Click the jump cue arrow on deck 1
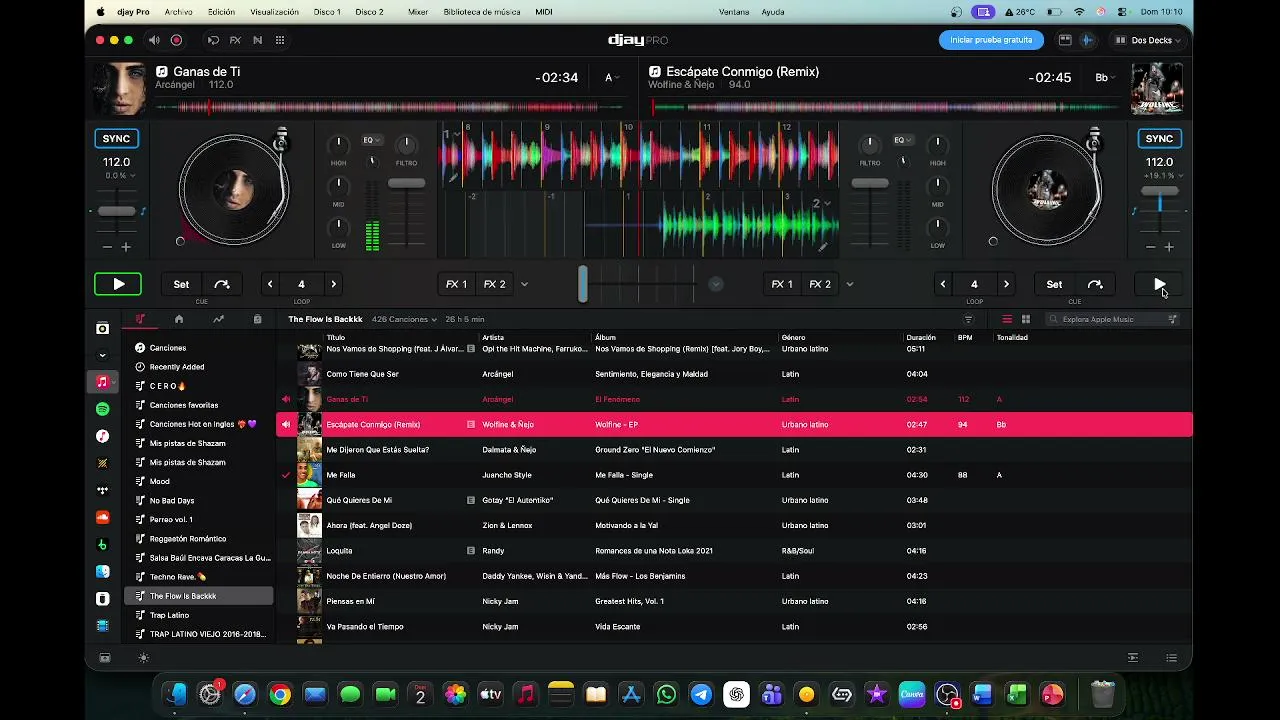Image resolution: width=1280 pixels, height=720 pixels. pos(222,284)
